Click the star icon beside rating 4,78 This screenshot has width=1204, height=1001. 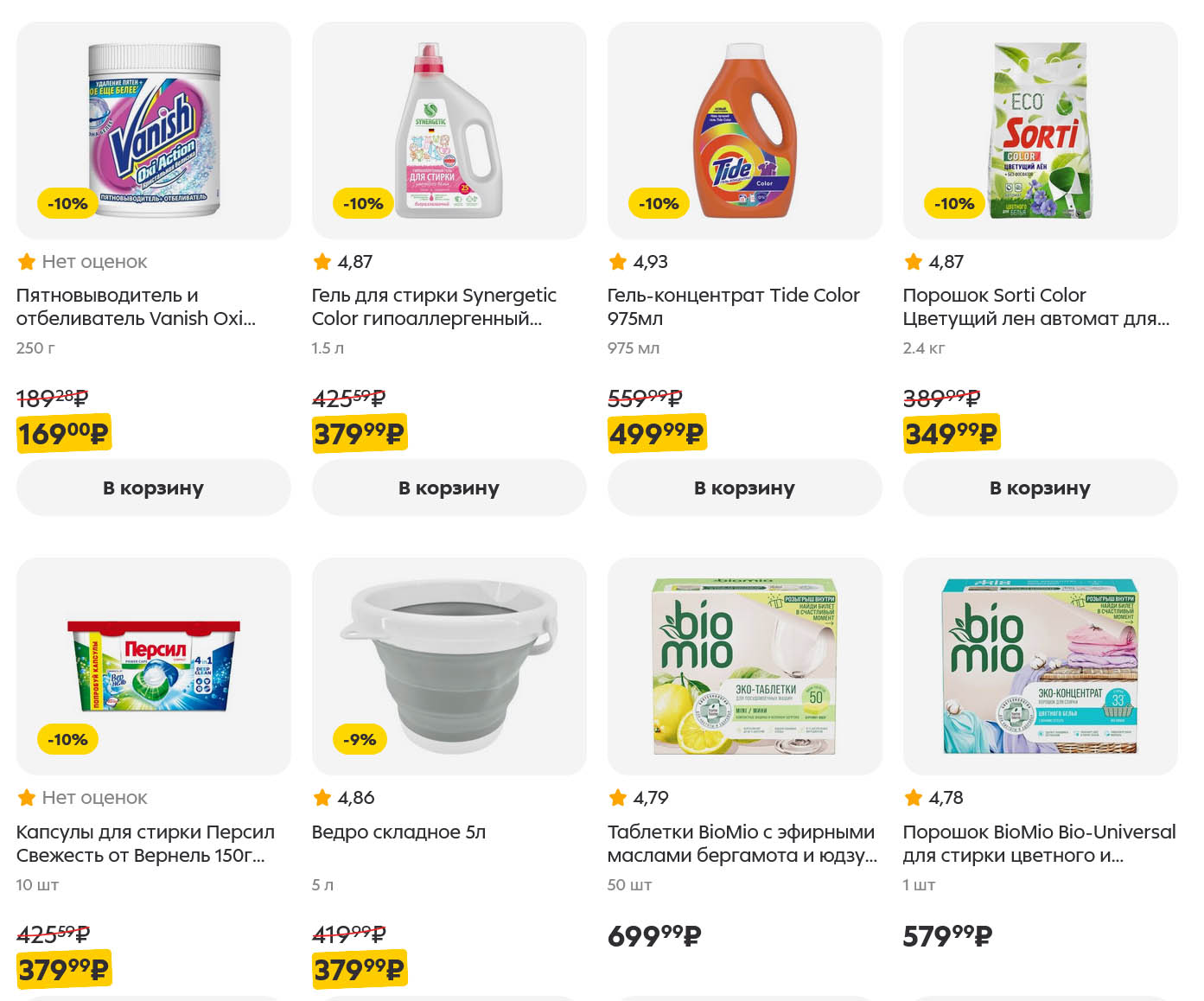pyautogui.click(x=914, y=797)
